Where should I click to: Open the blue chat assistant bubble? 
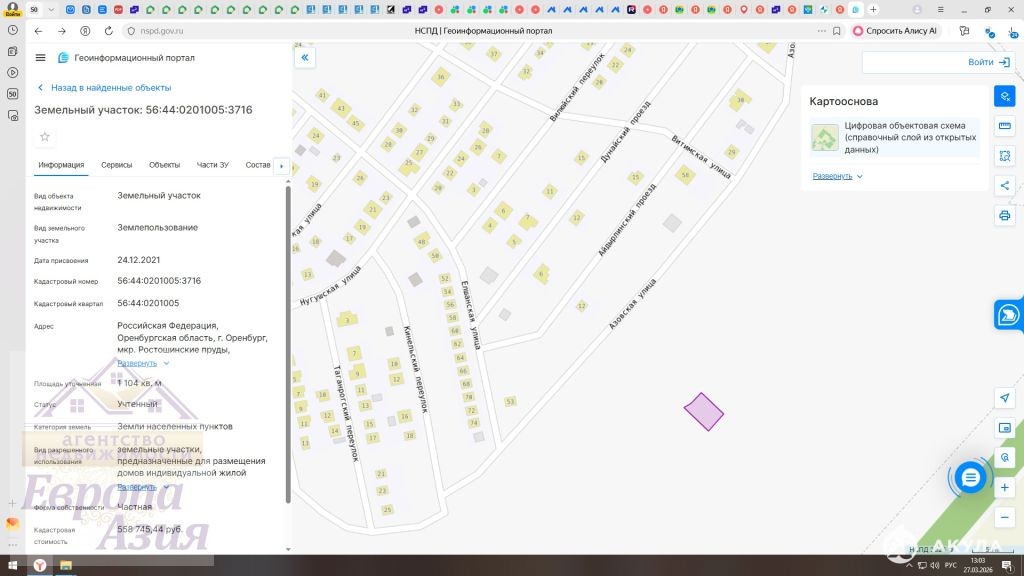[x=970, y=478]
